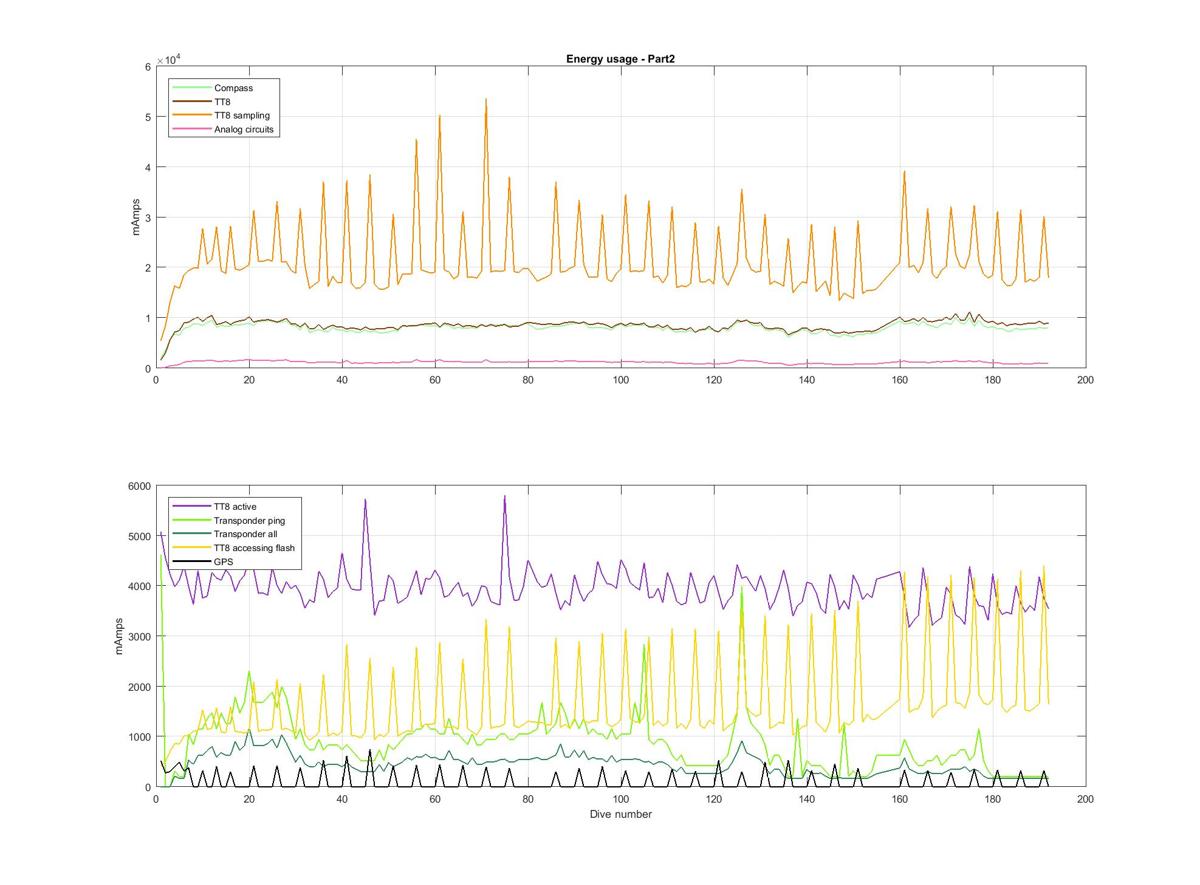Click the y-axis tick label 3 on upper plot

(147, 217)
